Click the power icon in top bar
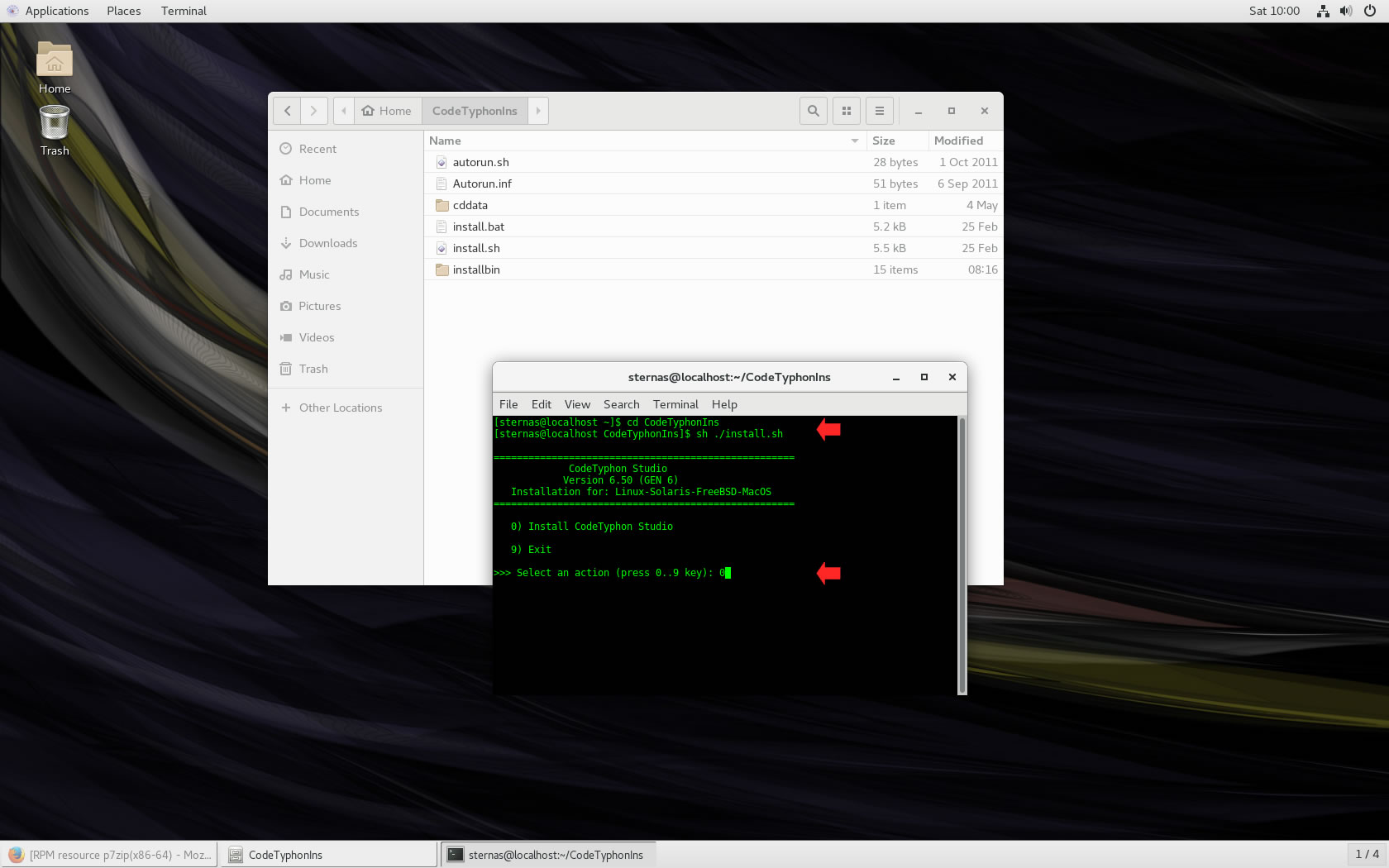The height and width of the screenshot is (868, 1389). coord(1370,11)
